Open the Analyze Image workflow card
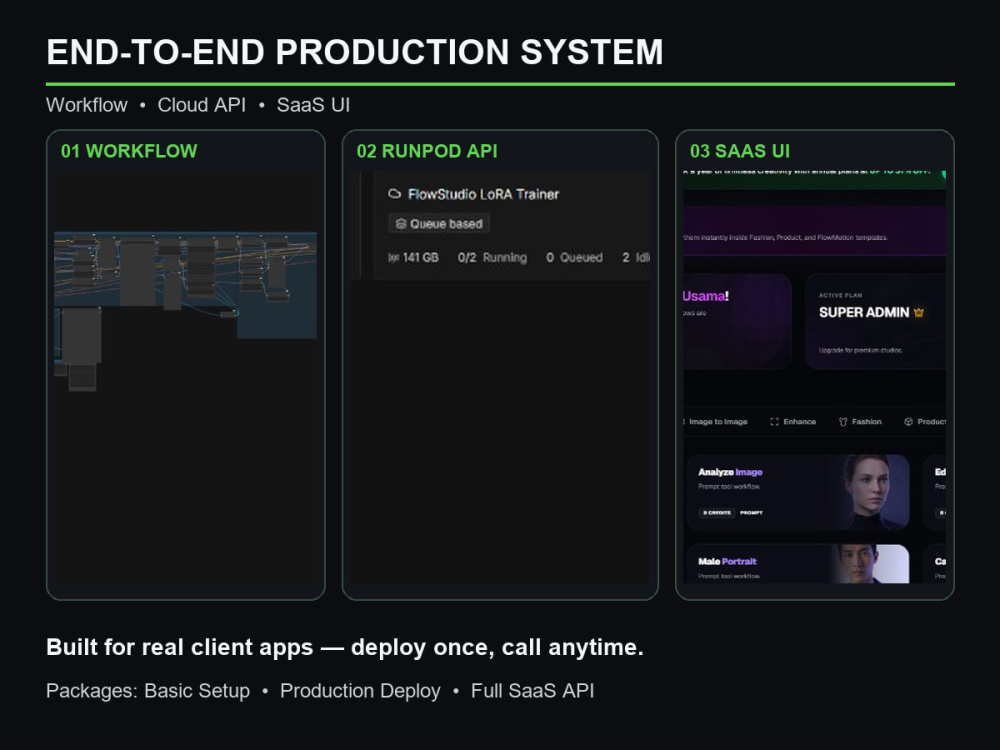The height and width of the screenshot is (750, 1000). 798,492
